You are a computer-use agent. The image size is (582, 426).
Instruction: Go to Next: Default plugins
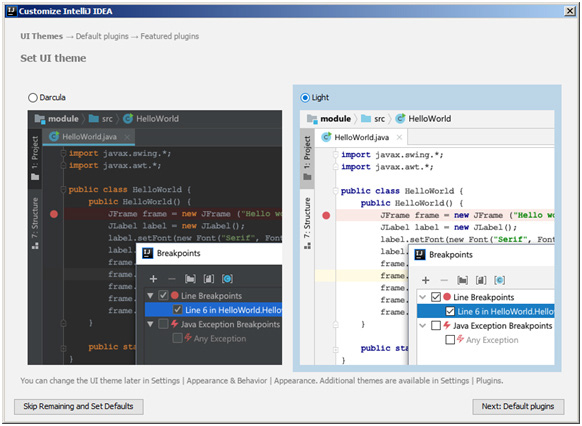(x=518, y=406)
